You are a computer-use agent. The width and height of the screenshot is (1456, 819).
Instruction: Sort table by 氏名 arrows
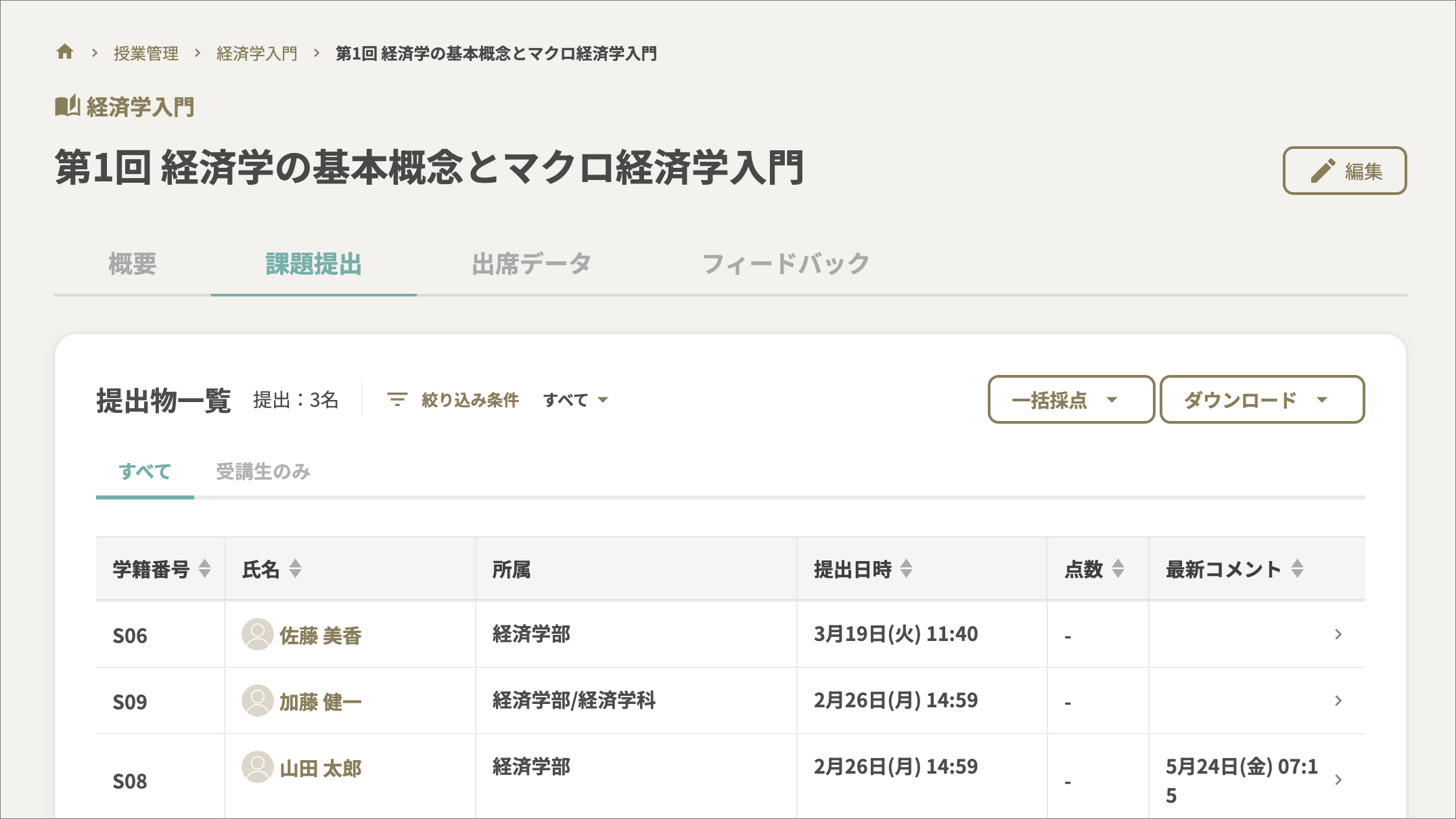click(x=295, y=569)
